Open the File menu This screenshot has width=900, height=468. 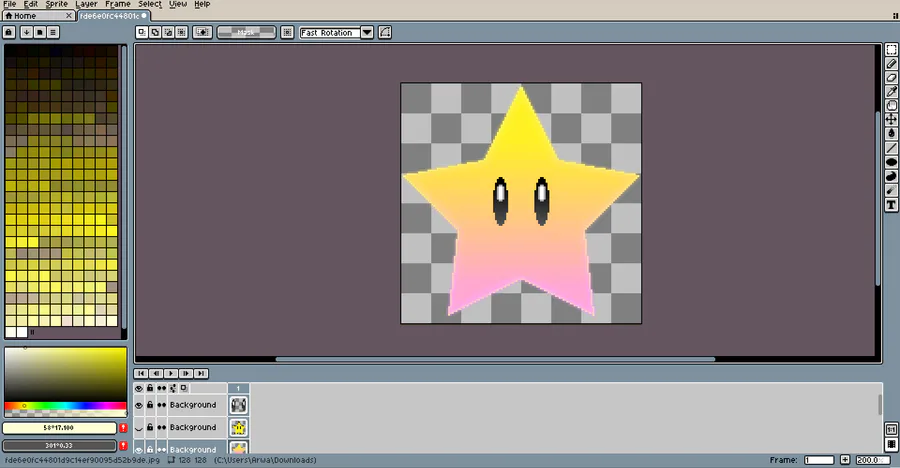tap(10, 4)
